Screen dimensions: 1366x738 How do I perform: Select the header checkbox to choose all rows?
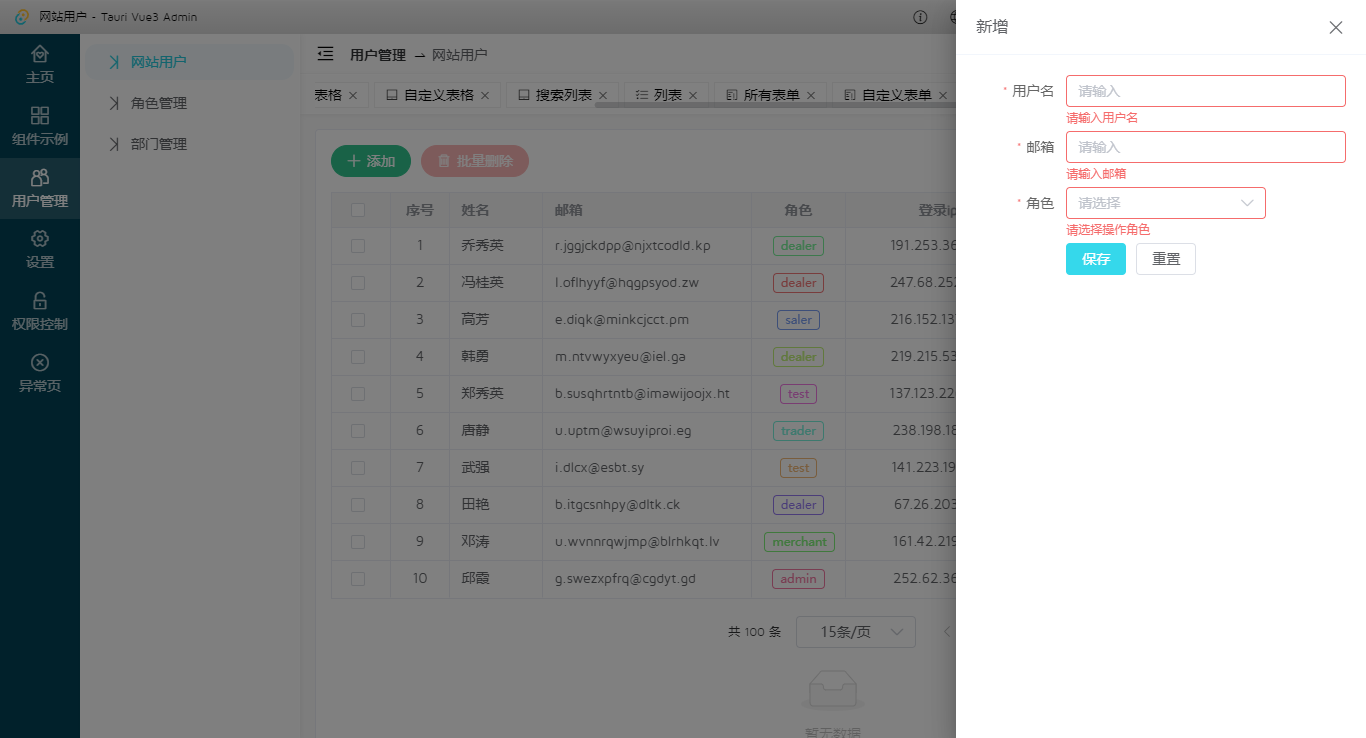pos(358,210)
